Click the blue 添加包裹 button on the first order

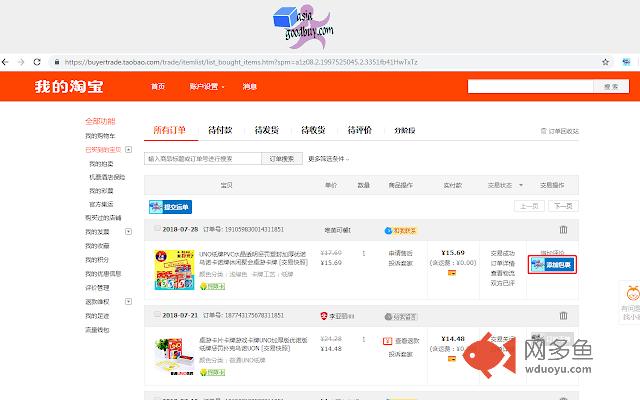pyautogui.click(x=552, y=265)
